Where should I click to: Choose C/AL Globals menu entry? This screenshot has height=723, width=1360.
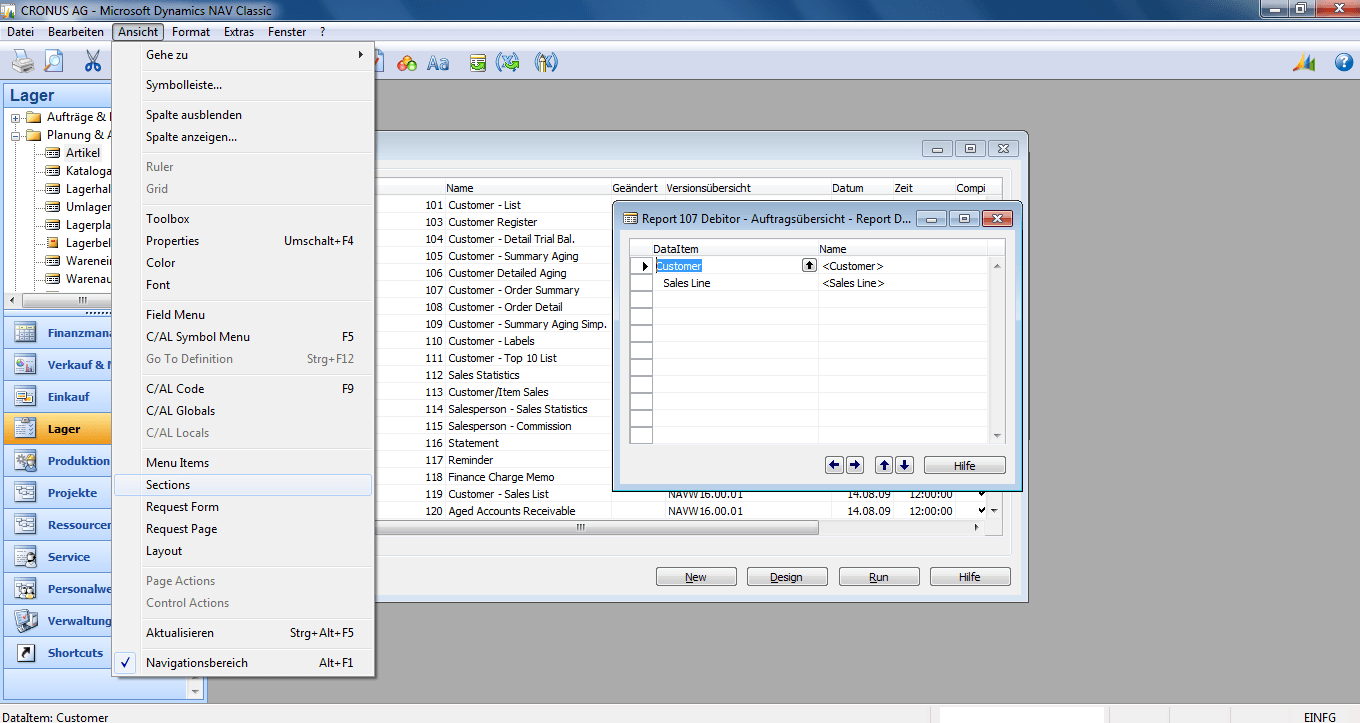click(x=245, y=411)
